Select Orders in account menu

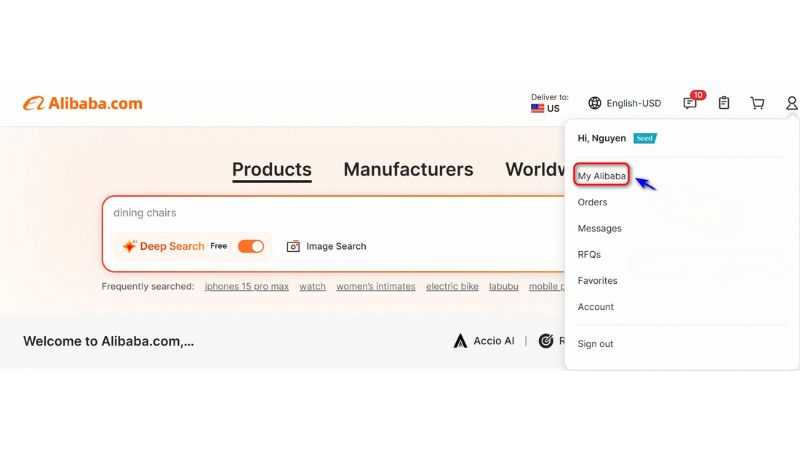592,202
